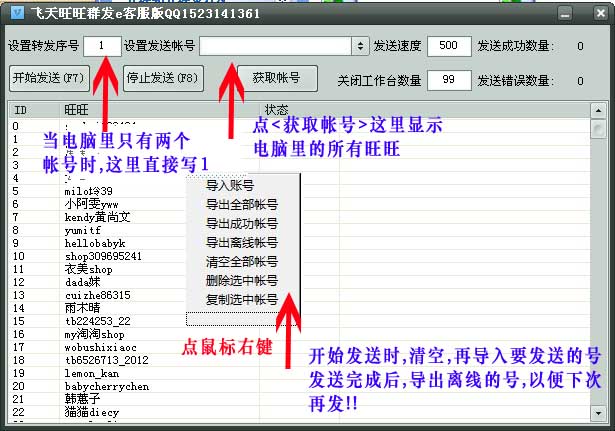Screen dimensions: 615x431
Task: Choose 删除选中帐号 from the context menu
Action: click(242, 280)
